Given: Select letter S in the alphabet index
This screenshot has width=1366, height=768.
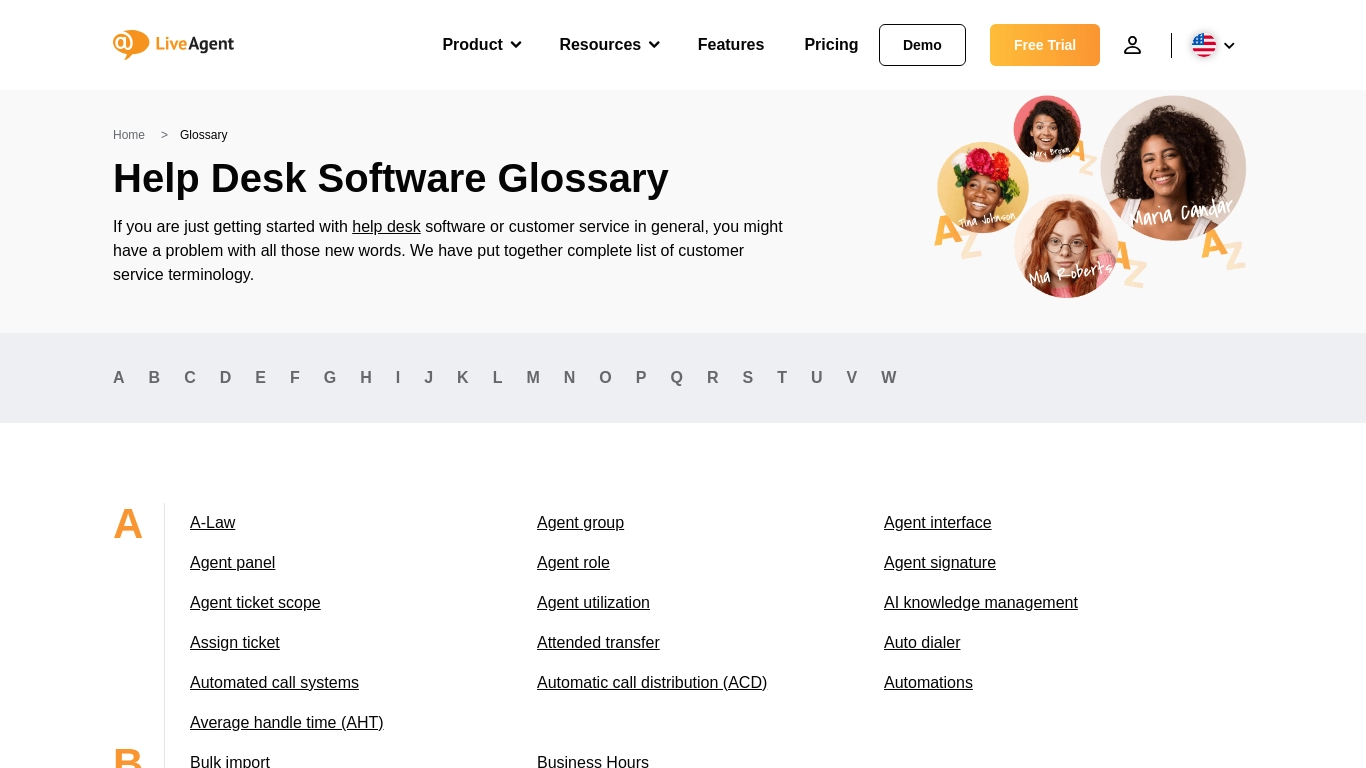Looking at the screenshot, I should coord(747,378).
